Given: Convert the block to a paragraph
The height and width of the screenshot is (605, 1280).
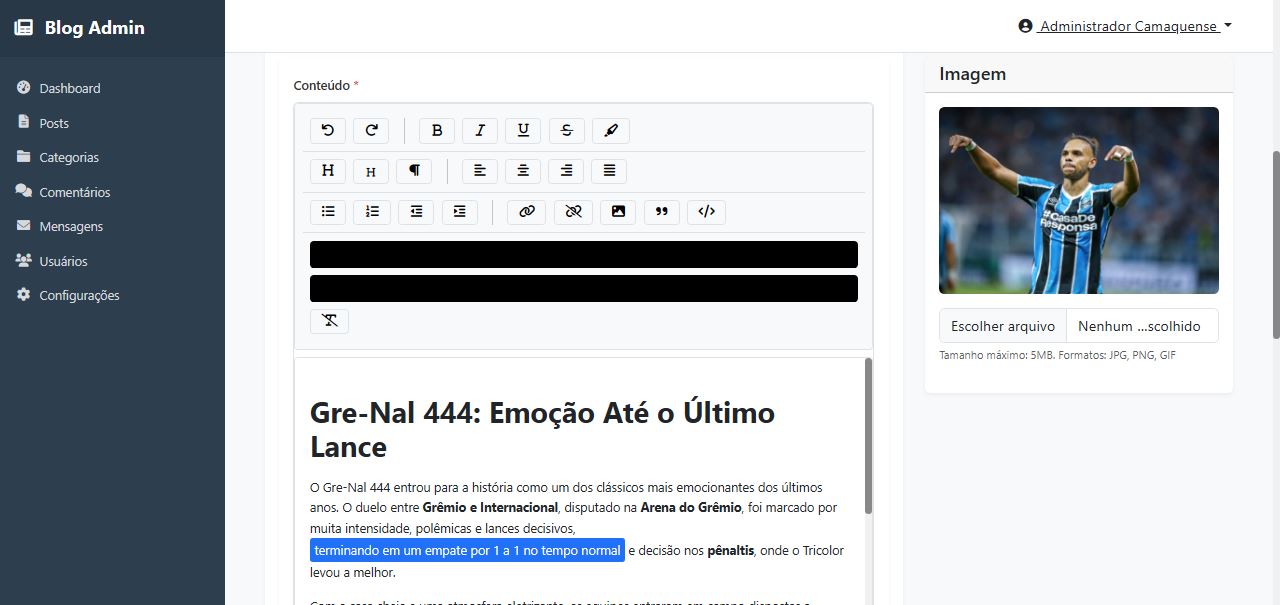Looking at the screenshot, I should point(414,171).
